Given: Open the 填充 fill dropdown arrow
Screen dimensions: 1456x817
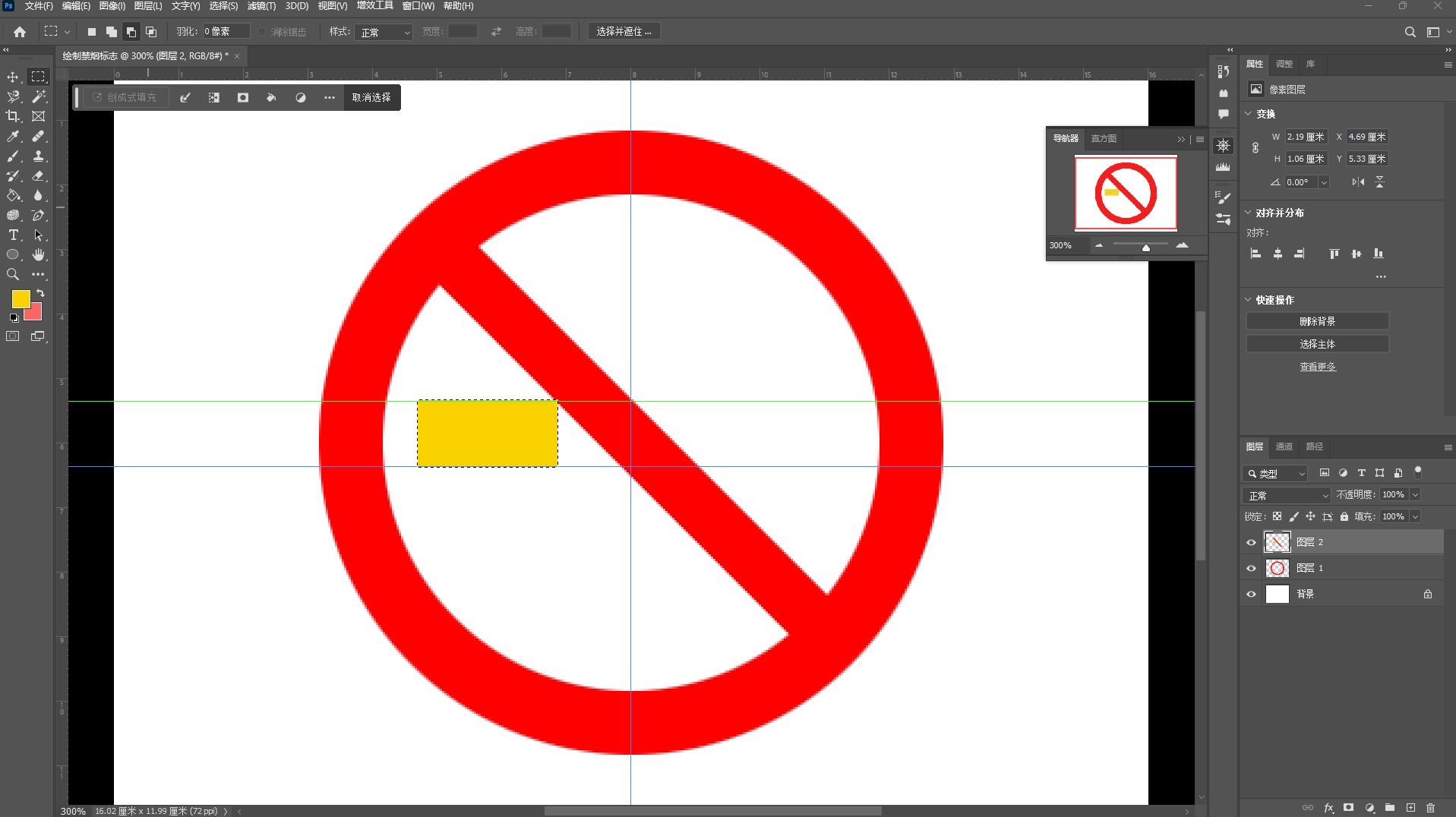Looking at the screenshot, I should tap(1415, 517).
